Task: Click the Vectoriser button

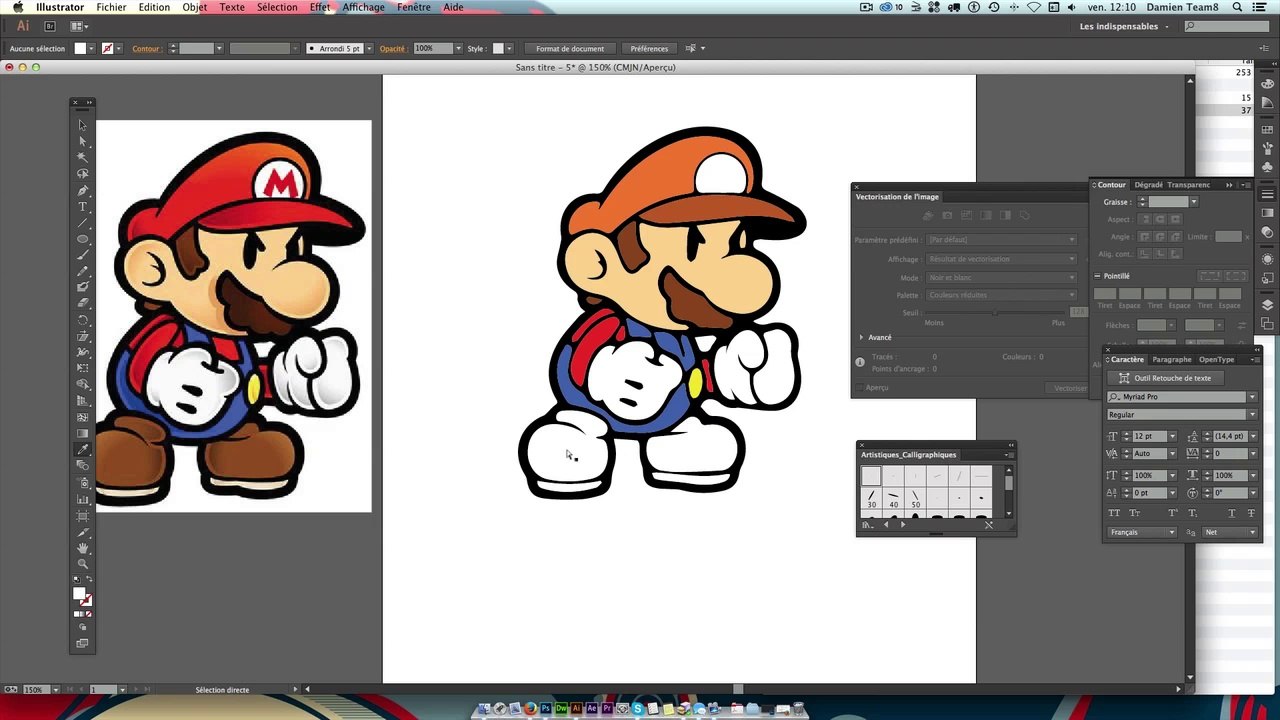Action: pyautogui.click(x=1070, y=388)
